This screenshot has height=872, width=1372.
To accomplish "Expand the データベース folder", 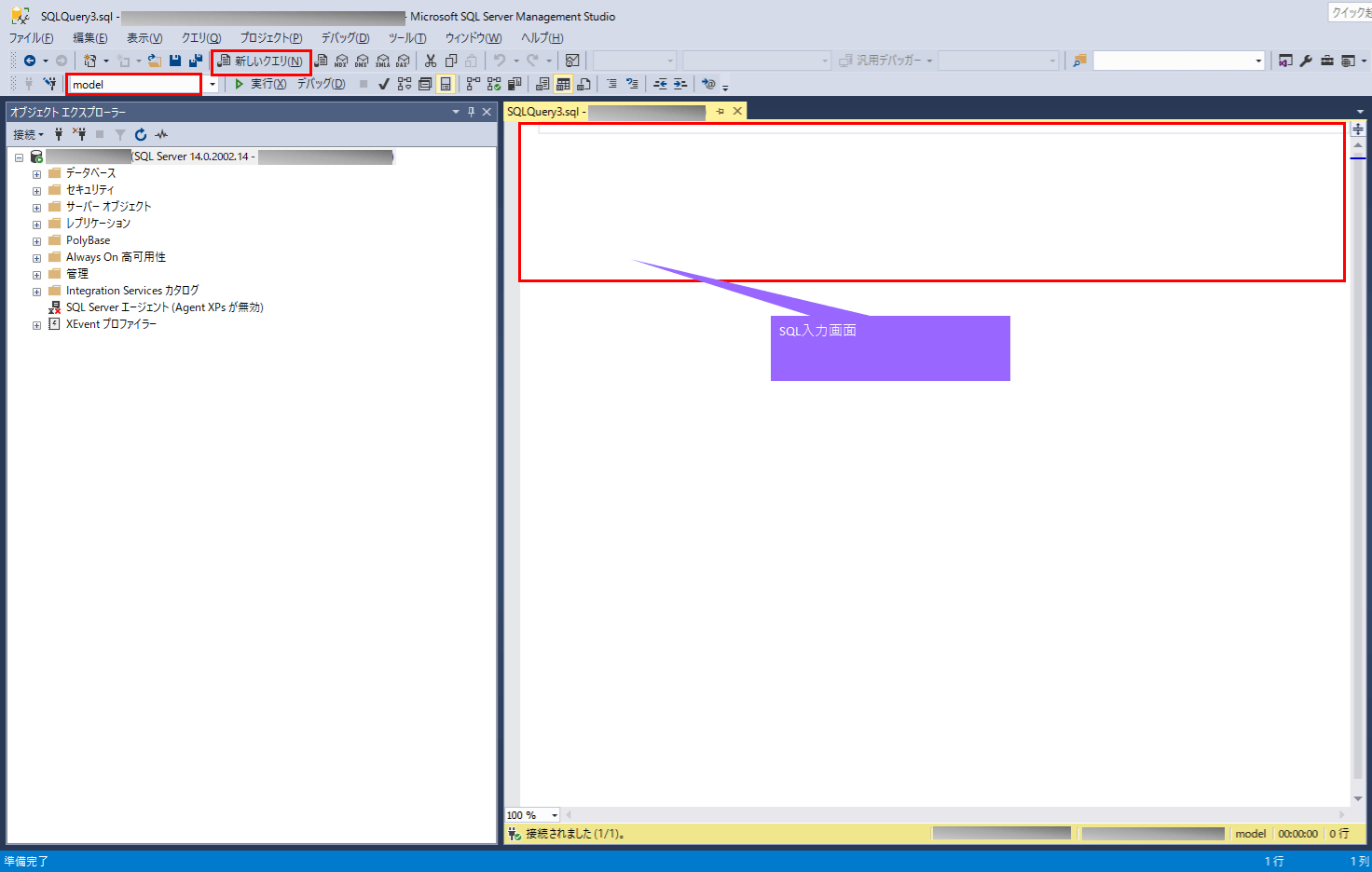I will tap(36, 174).
